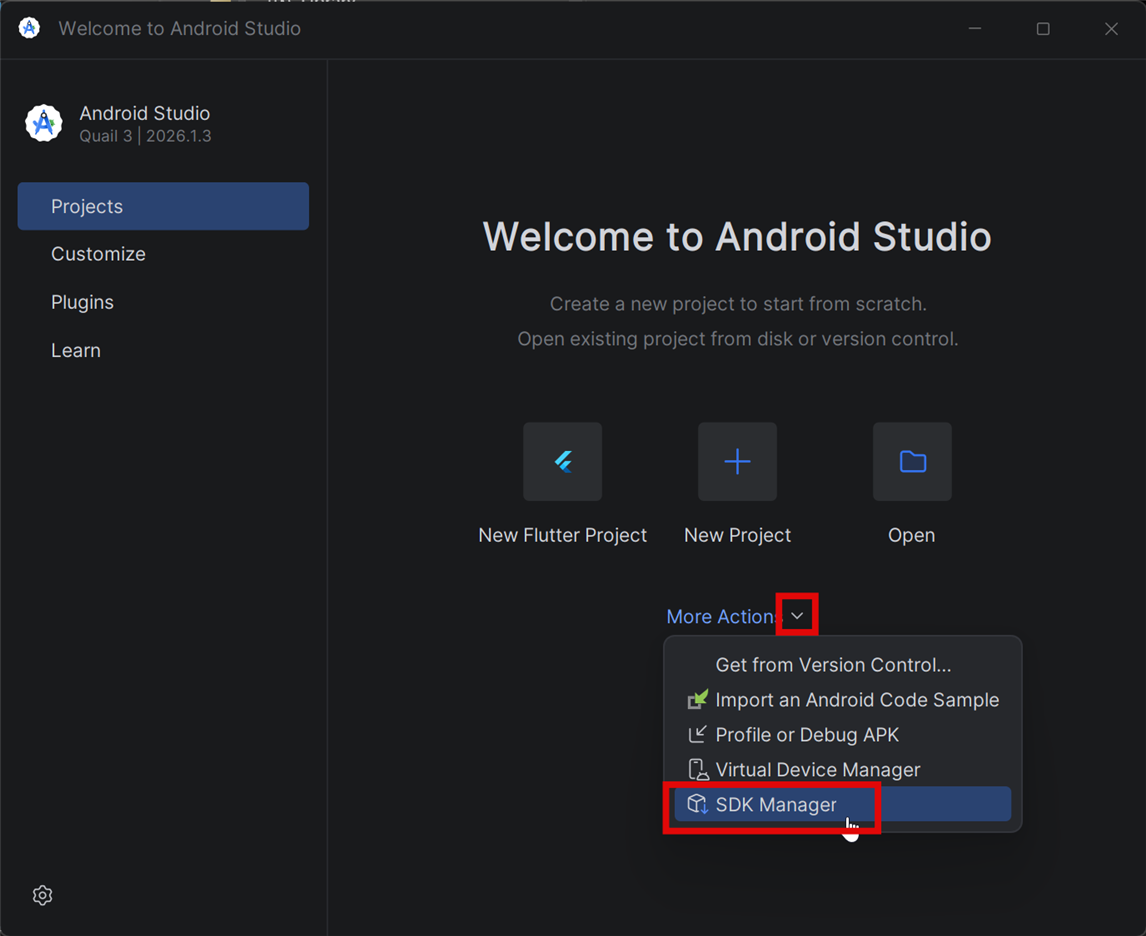Maximize the Welcome window
1146x936 pixels.
(1043, 28)
